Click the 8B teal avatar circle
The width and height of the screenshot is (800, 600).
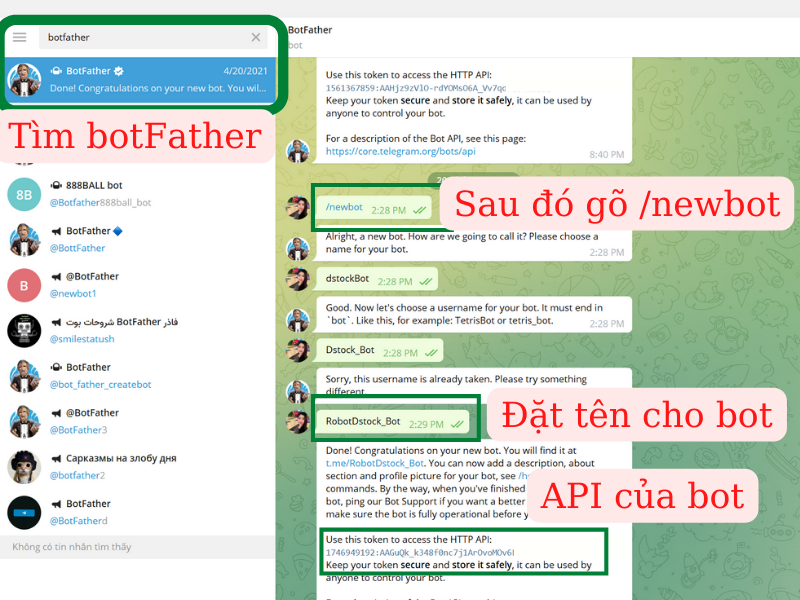24,194
